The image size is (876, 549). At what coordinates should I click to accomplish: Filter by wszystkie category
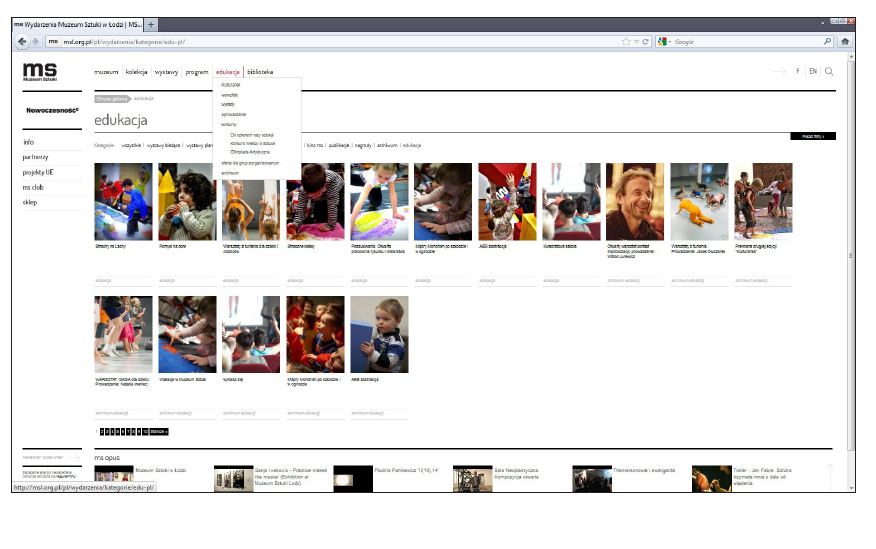131,145
